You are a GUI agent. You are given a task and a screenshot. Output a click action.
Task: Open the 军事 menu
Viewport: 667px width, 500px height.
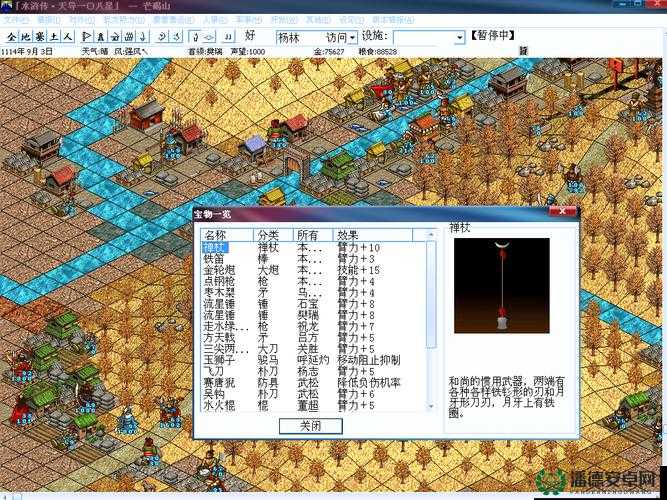pos(248,20)
